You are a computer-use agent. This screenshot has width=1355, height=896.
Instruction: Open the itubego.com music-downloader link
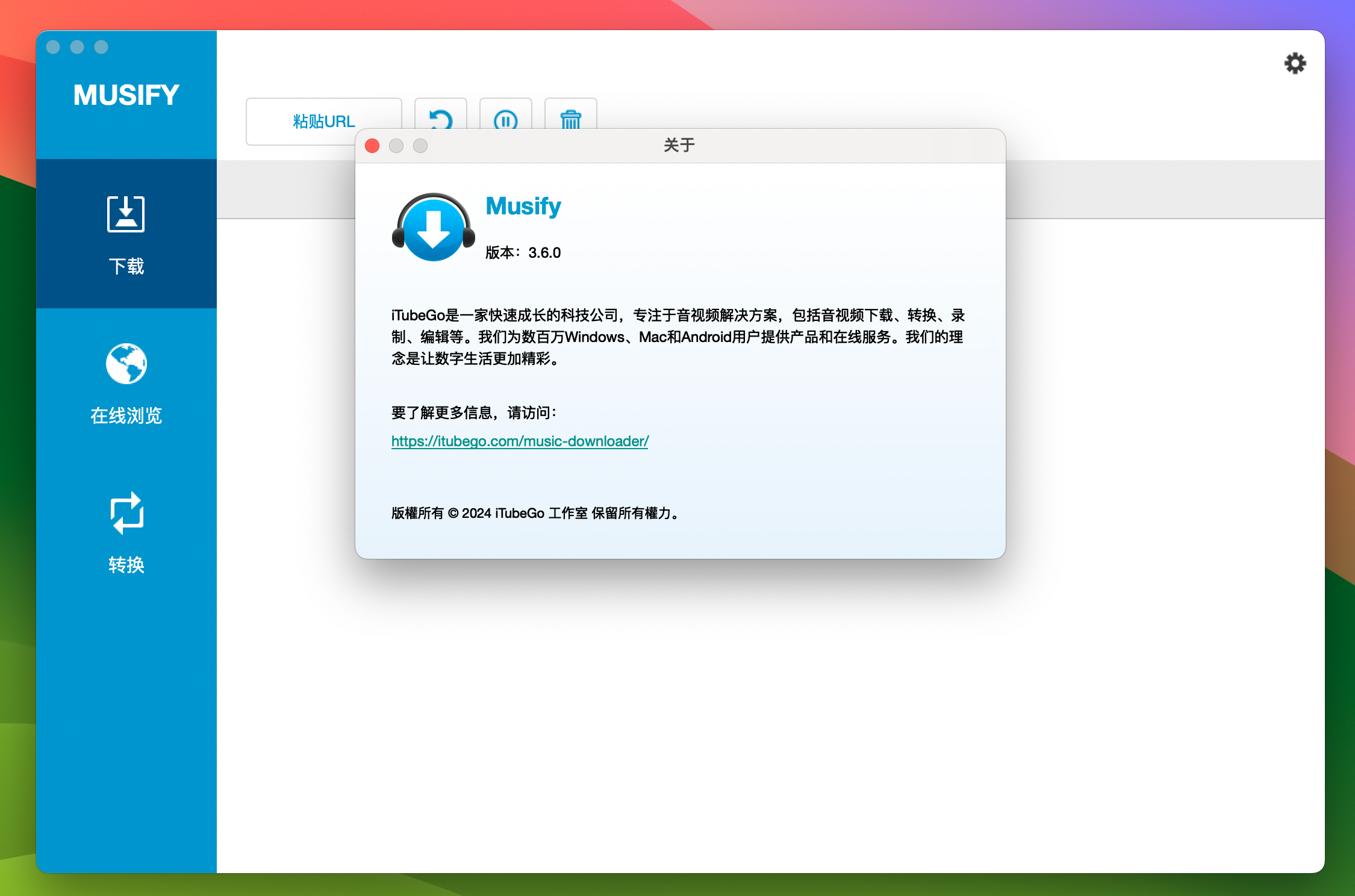pos(520,441)
